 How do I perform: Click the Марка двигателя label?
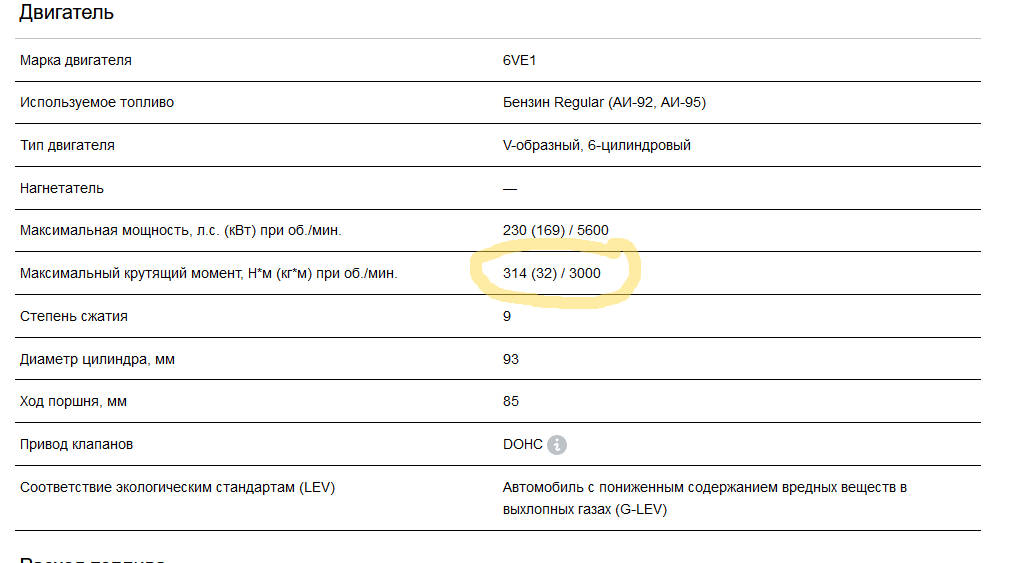click(x=76, y=60)
